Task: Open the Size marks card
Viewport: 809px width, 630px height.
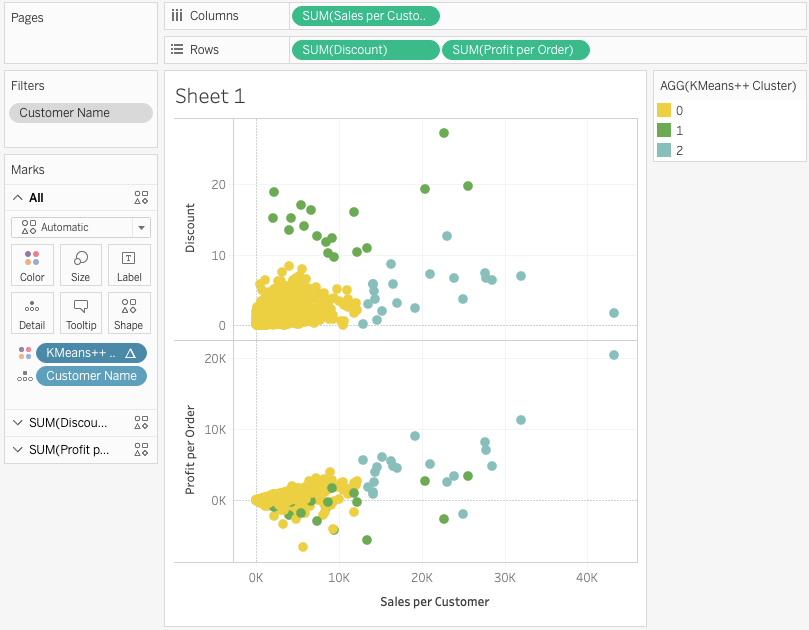Action: (x=80, y=265)
